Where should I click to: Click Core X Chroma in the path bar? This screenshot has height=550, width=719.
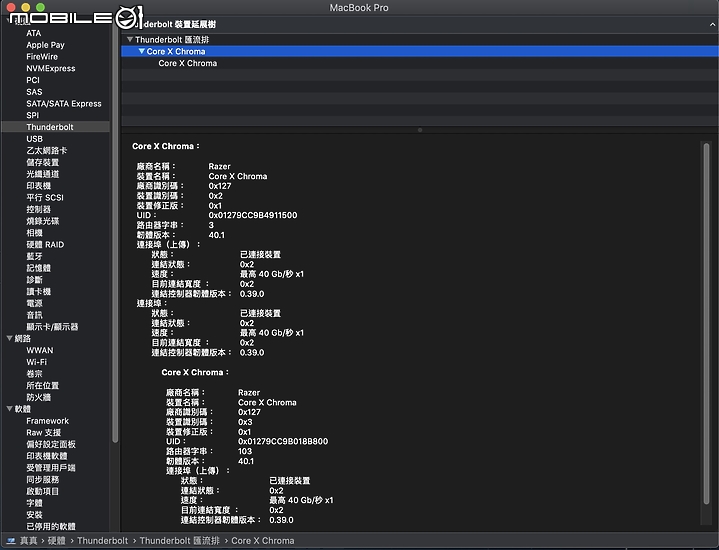point(263,541)
